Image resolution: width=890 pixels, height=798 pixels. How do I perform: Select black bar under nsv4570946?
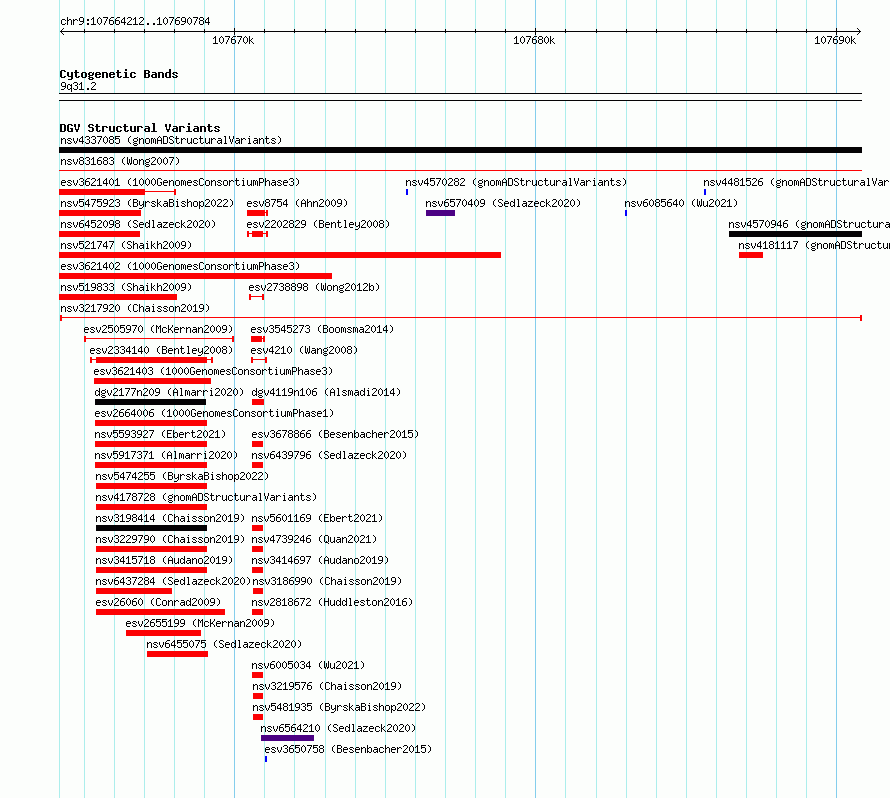click(795, 234)
